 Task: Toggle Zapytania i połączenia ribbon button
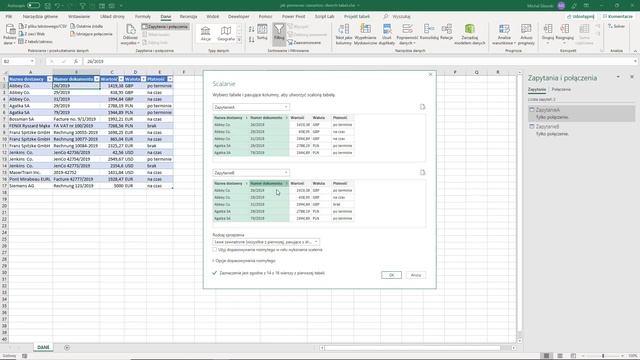coord(165,27)
